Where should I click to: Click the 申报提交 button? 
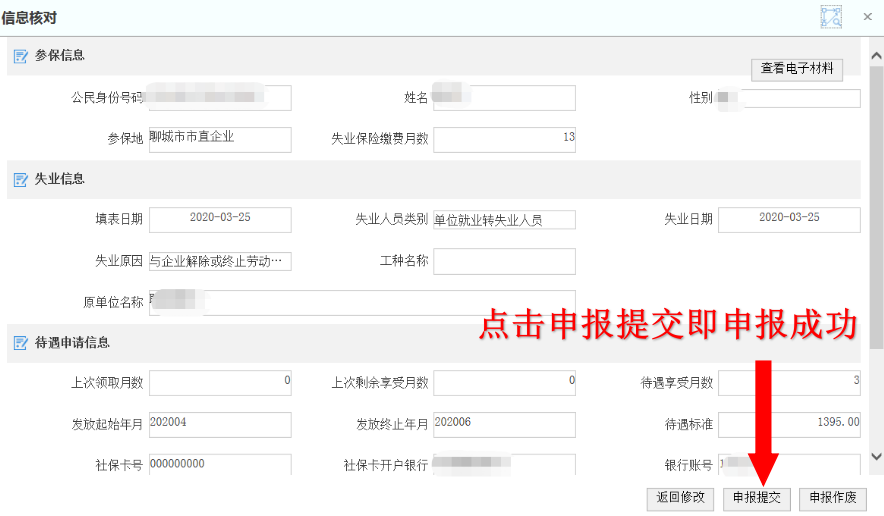pyautogui.click(x=756, y=498)
